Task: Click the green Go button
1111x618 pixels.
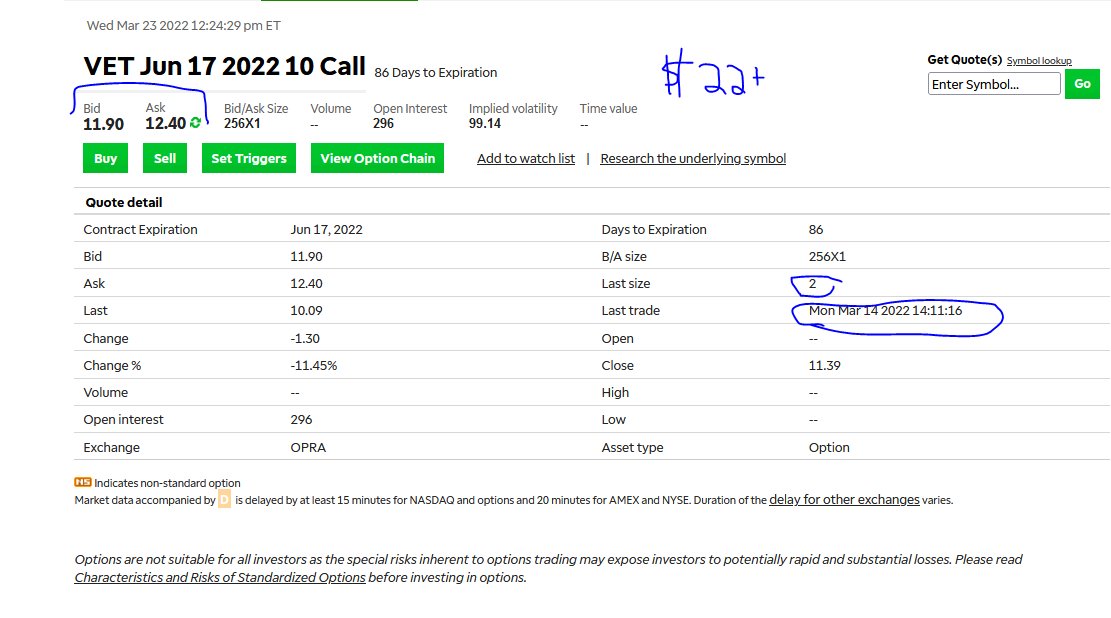Action: click(1082, 84)
